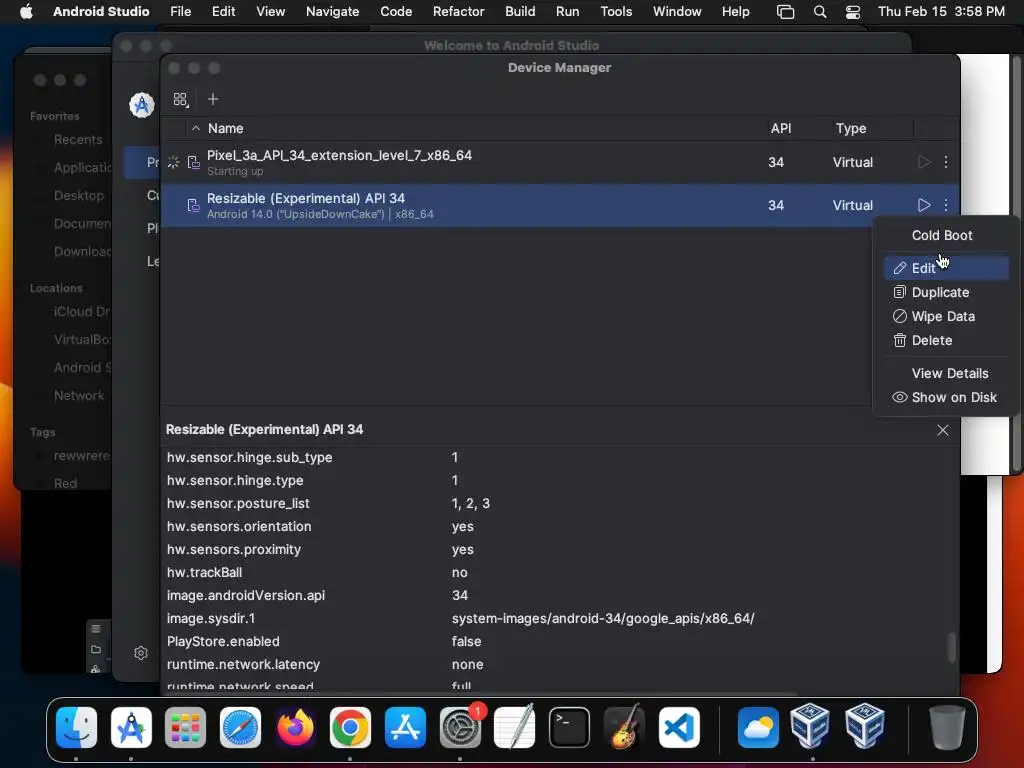Screen dimensions: 1024x768
Task: Open Launchpad from the Dock
Action: point(185,727)
